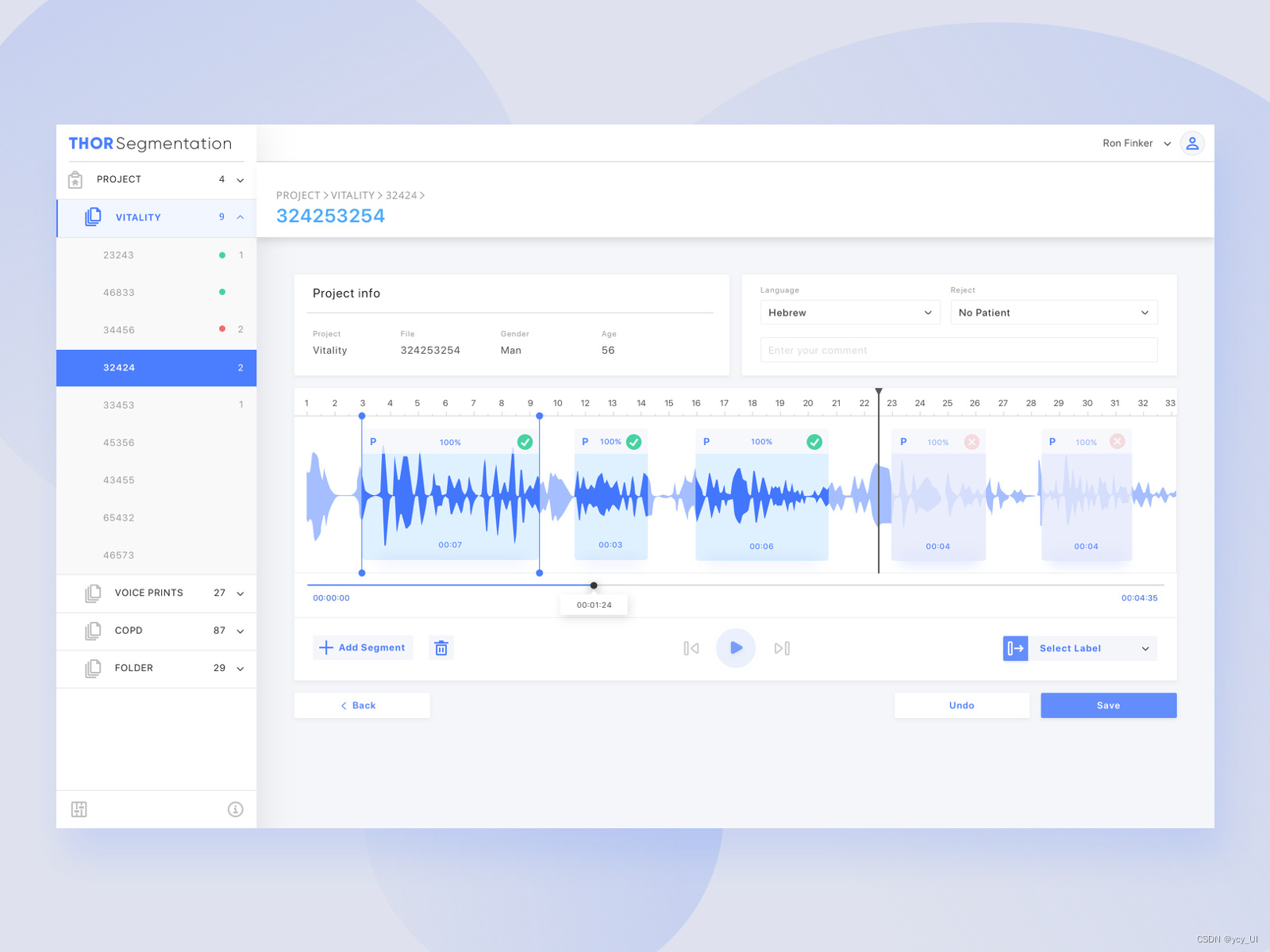This screenshot has height=952, width=1270.
Task: Select the 00:06 waveform segment
Action: 762,495
